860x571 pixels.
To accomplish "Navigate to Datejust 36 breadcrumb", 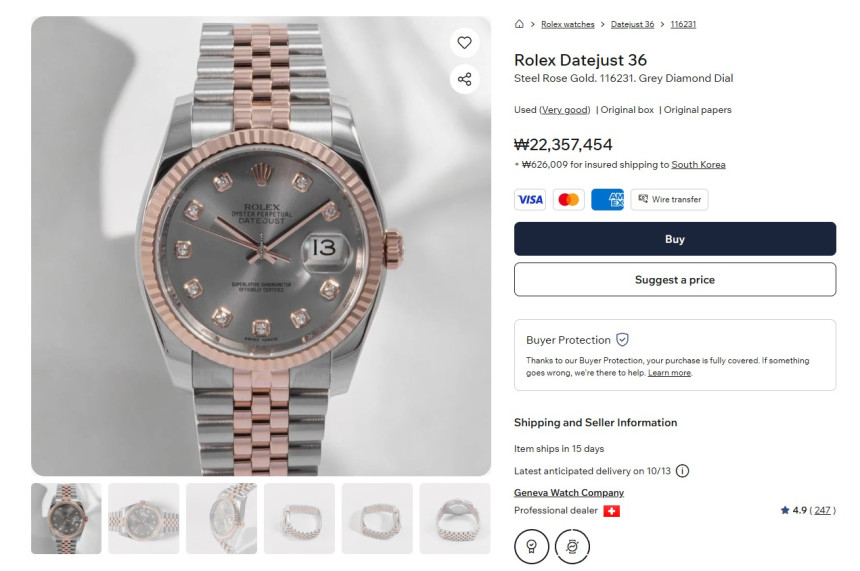I will point(632,24).
